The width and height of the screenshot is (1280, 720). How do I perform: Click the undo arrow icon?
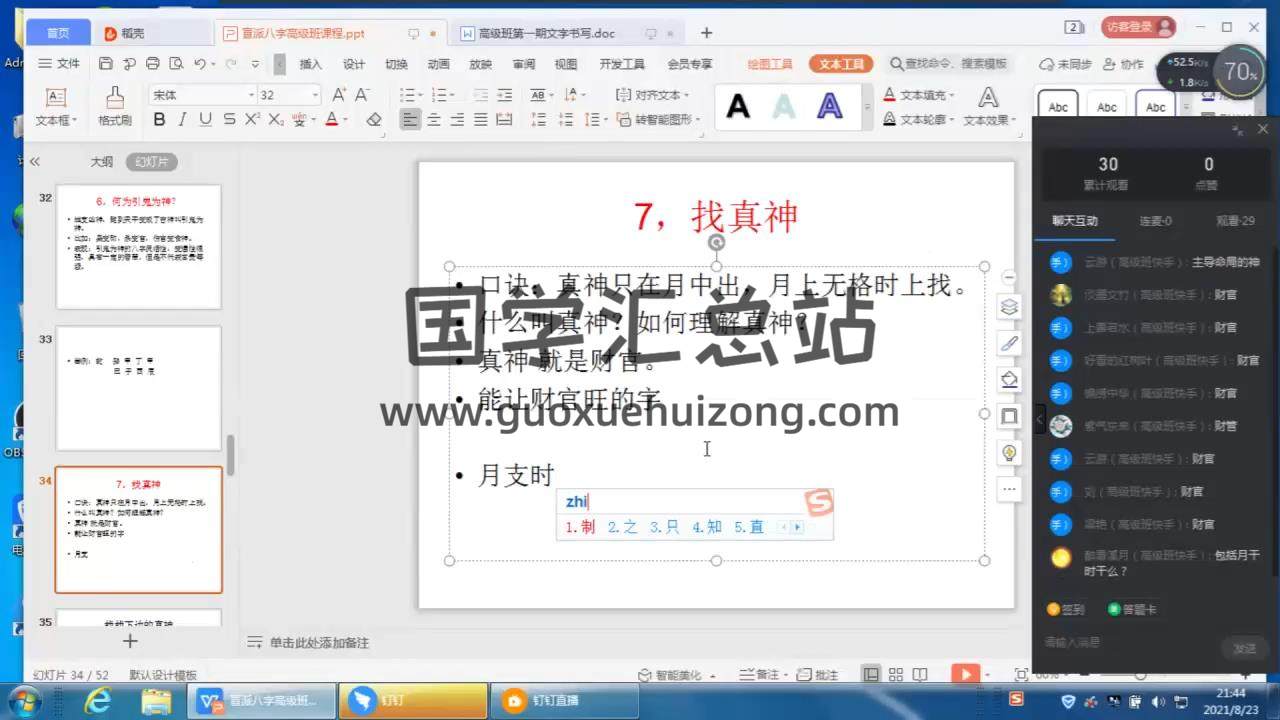click(200, 64)
